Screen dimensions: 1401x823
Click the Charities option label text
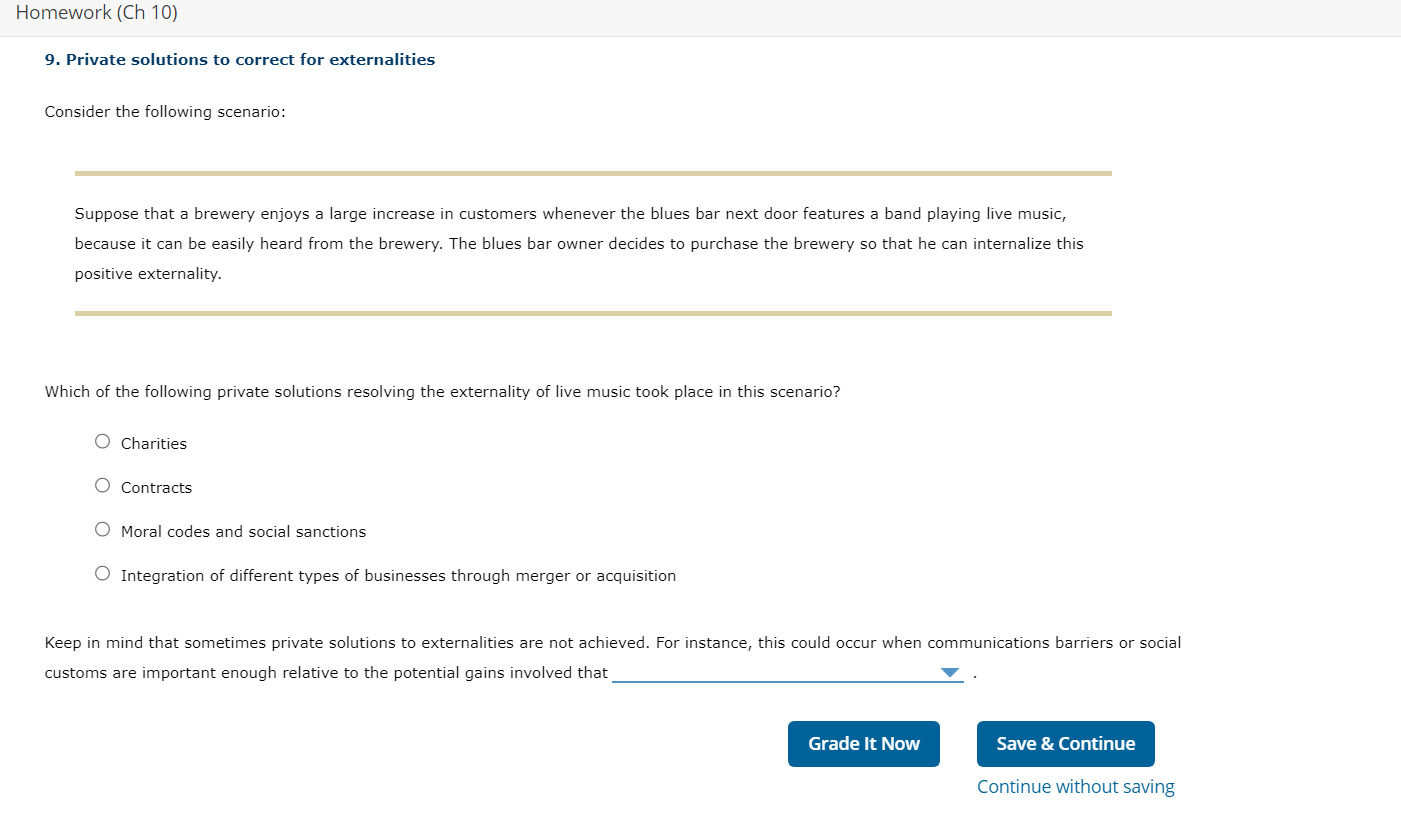point(153,443)
